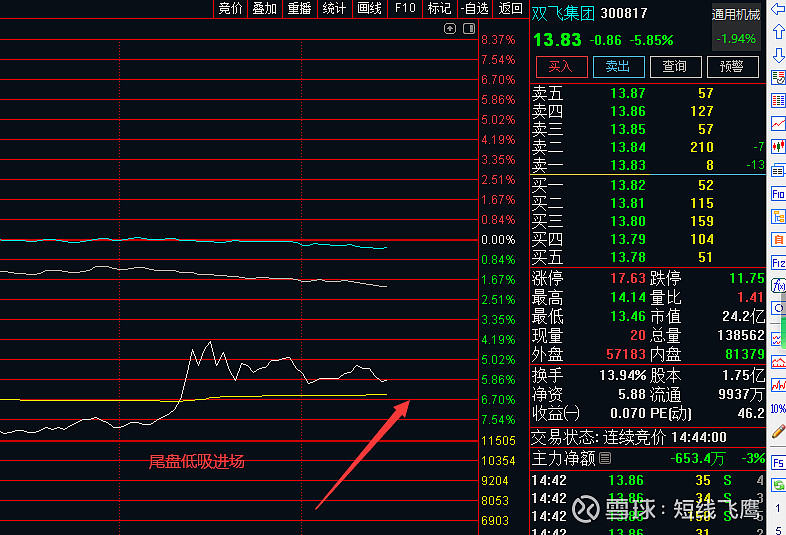Select 买四 price 13.79

[x=628, y=240]
